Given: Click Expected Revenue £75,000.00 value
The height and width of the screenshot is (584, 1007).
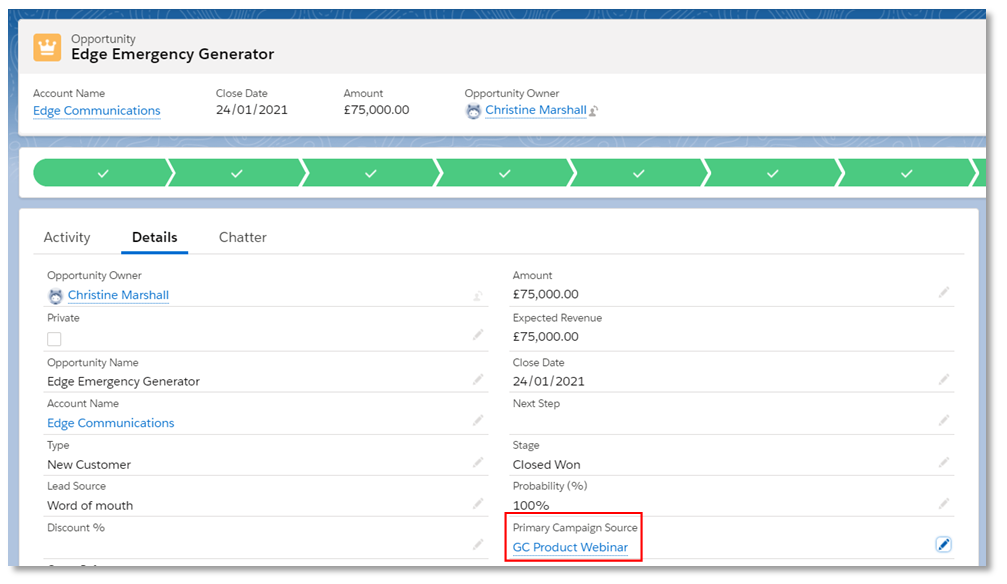Looking at the screenshot, I should [546, 337].
